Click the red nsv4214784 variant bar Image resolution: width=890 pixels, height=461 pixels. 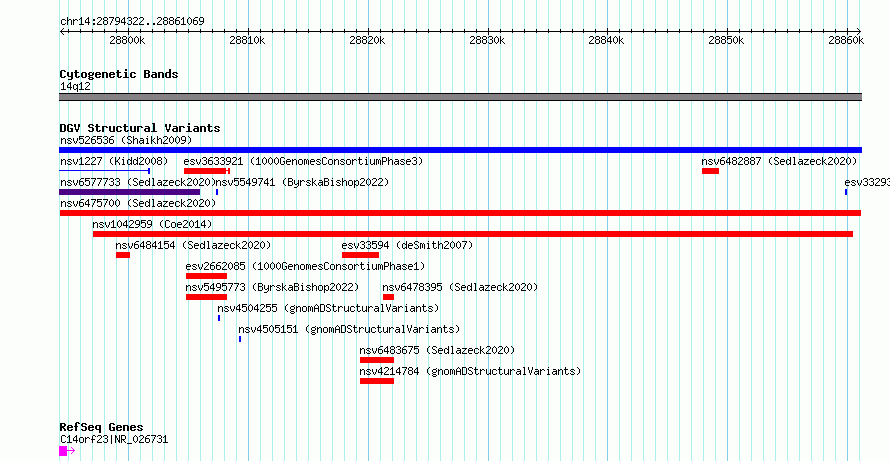pos(377,381)
